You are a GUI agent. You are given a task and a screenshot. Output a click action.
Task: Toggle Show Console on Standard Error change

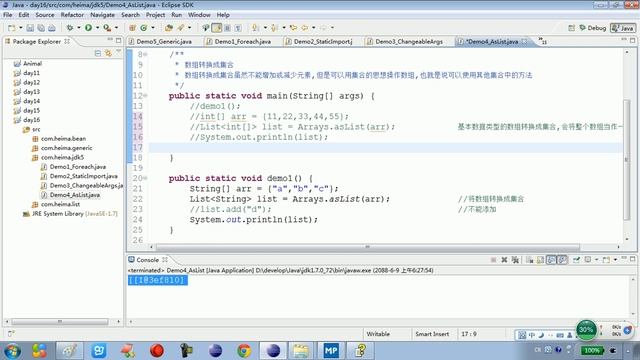(562, 260)
